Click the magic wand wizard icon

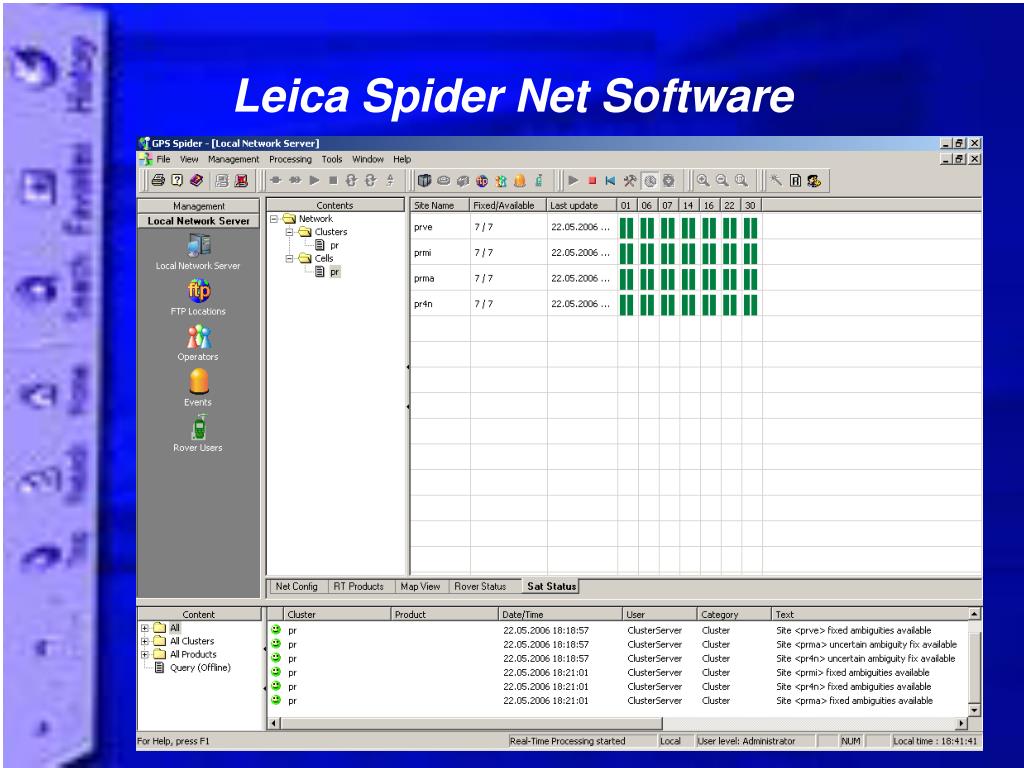776,180
